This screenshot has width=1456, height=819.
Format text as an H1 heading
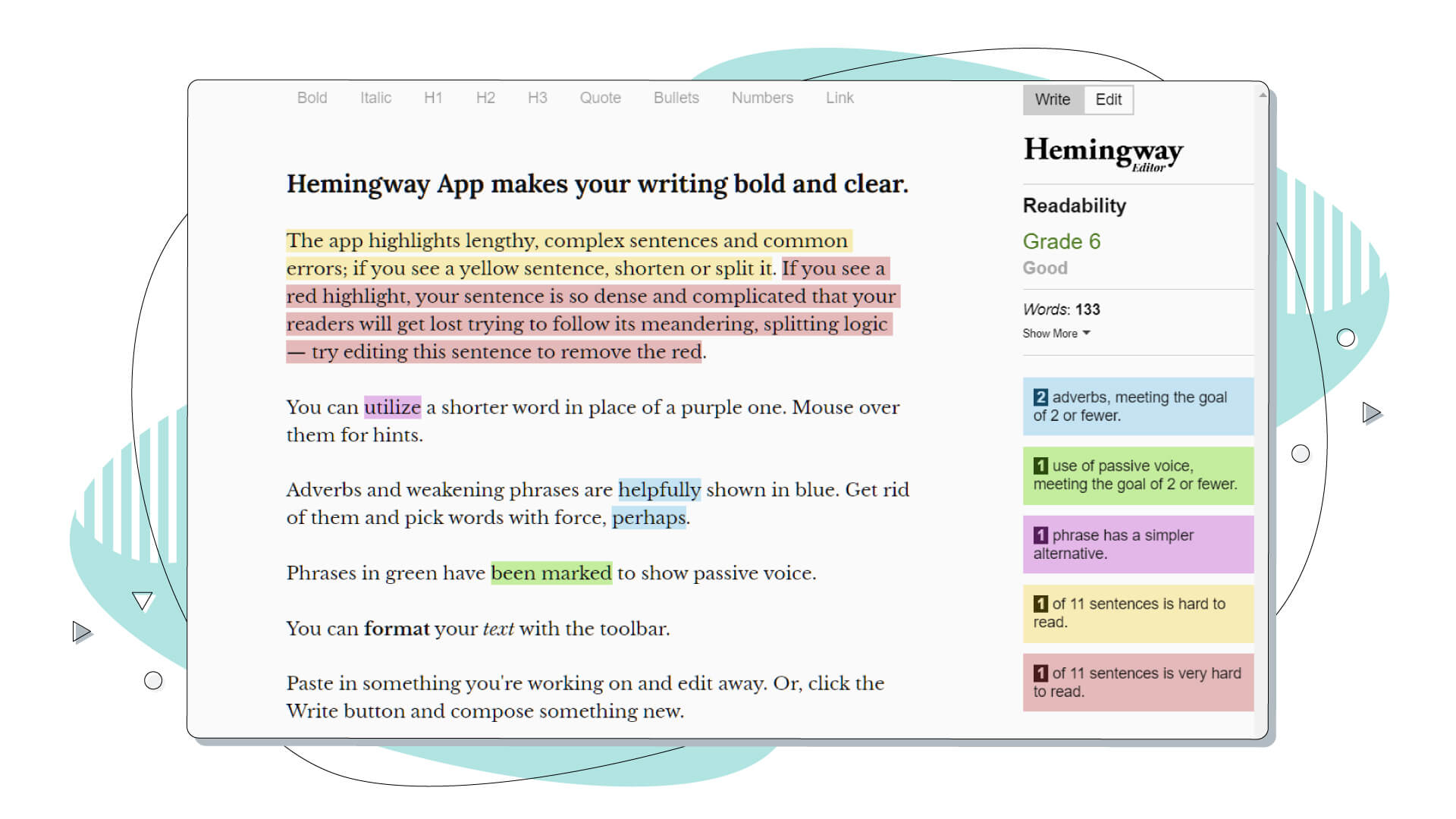pyautogui.click(x=433, y=98)
